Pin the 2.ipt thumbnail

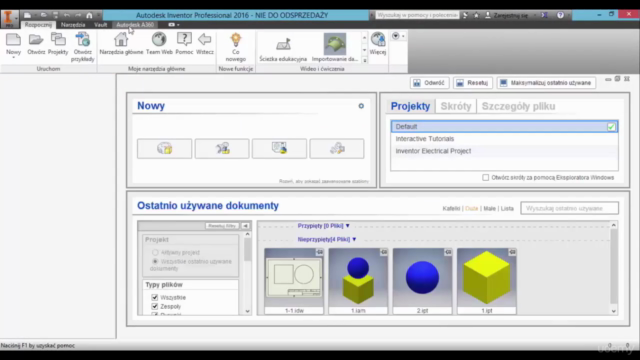tap(448, 252)
